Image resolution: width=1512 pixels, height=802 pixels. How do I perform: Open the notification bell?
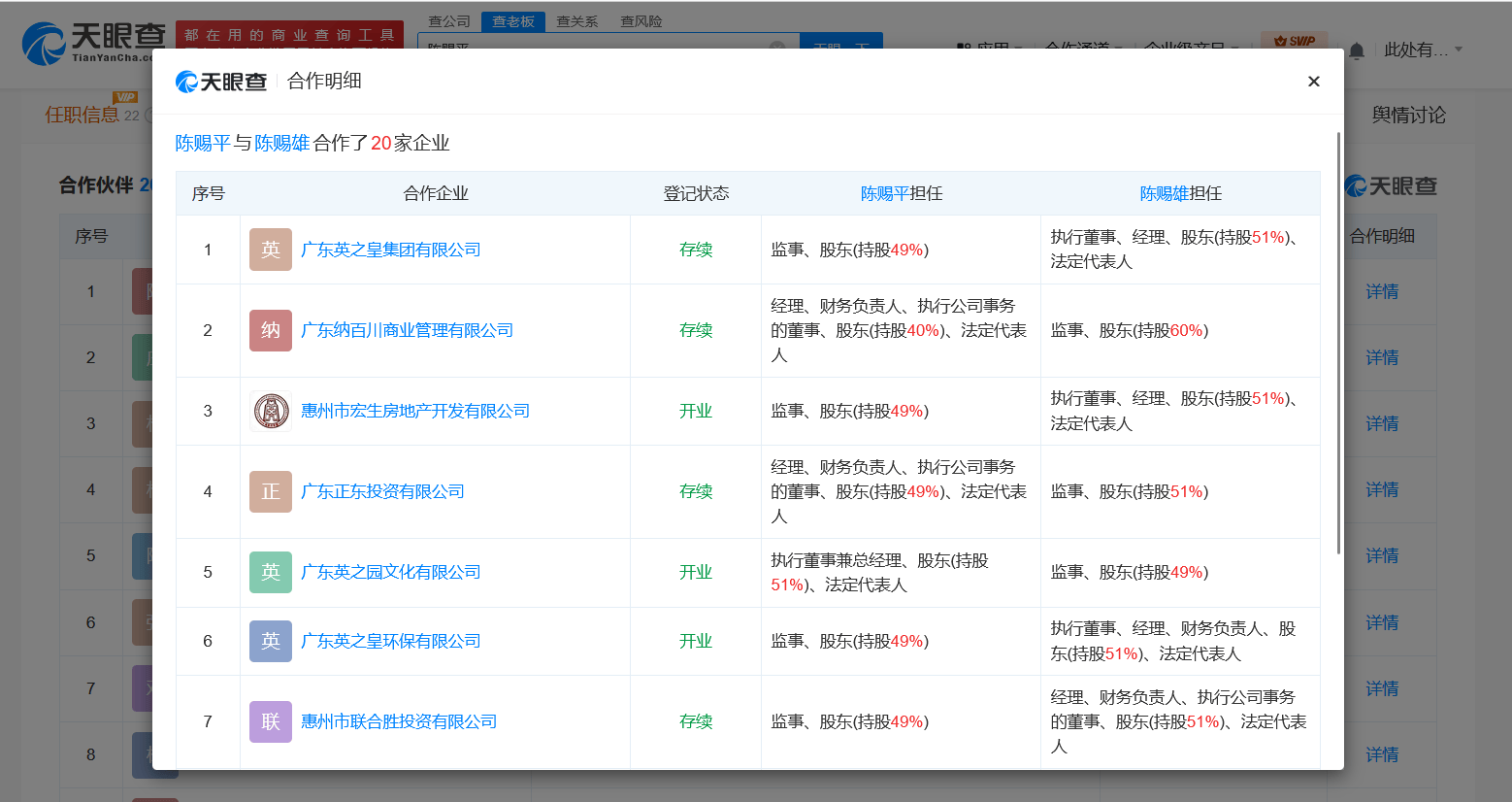(x=1357, y=50)
